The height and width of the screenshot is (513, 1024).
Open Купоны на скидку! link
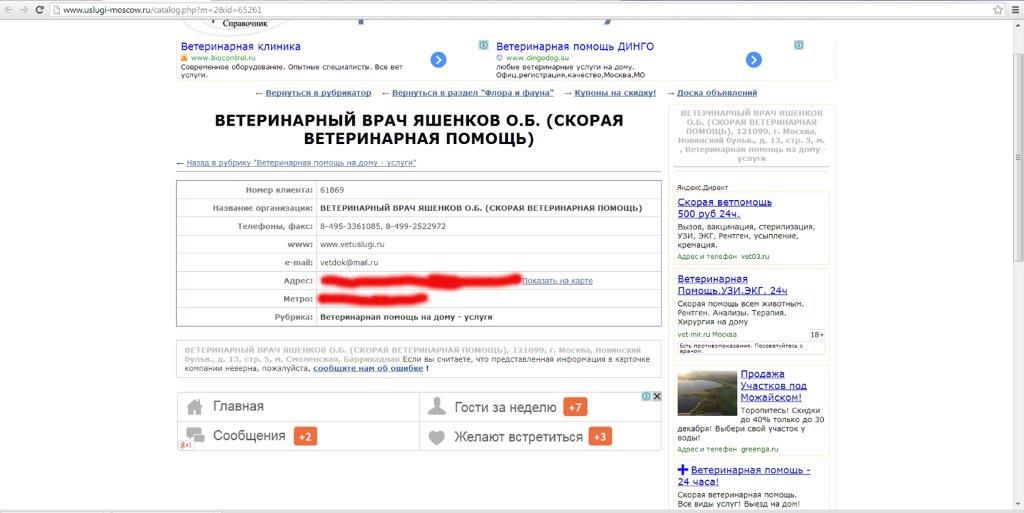tap(615, 93)
